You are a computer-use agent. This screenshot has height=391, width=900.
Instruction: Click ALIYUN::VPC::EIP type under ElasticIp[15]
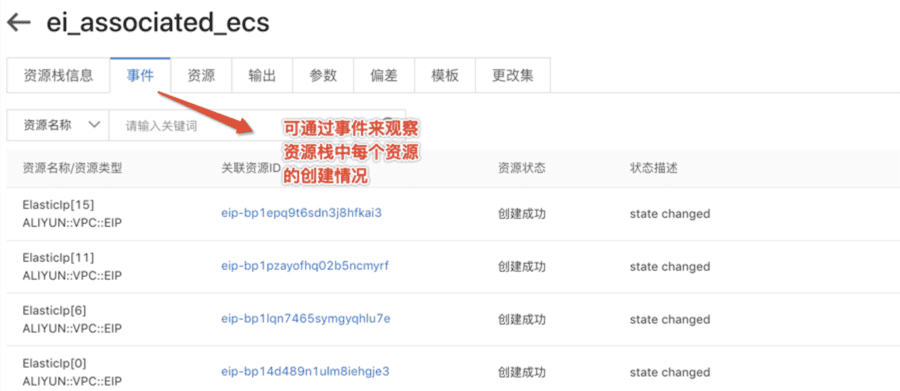coord(72,223)
